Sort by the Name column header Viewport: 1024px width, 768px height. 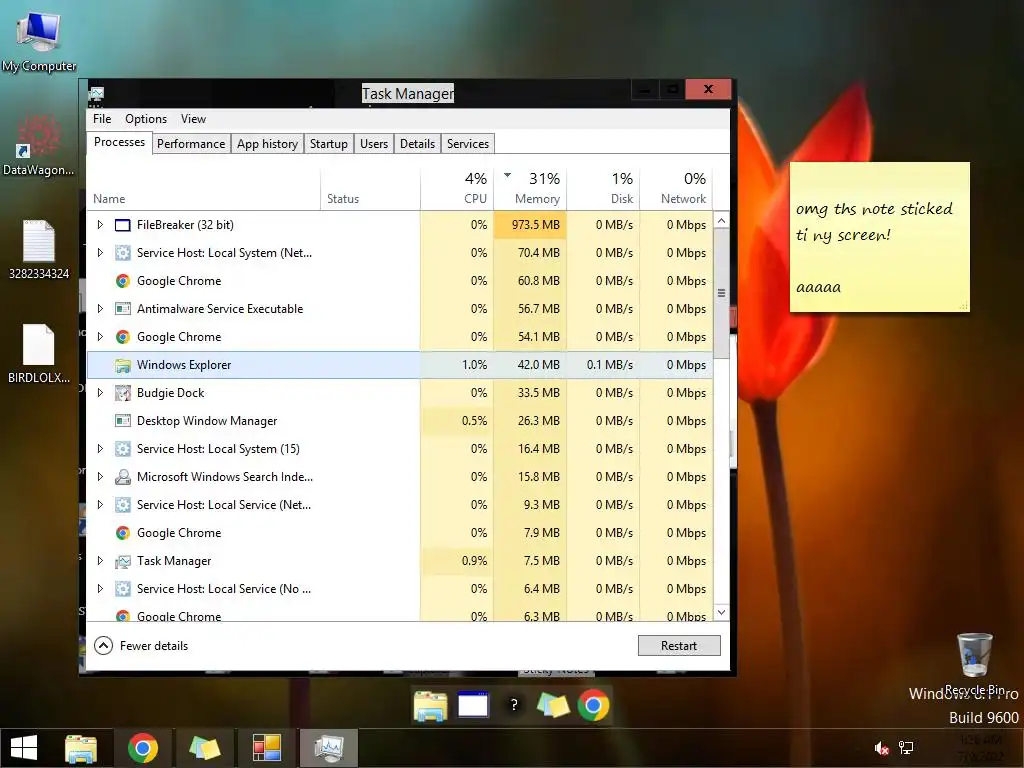[203, 188]
